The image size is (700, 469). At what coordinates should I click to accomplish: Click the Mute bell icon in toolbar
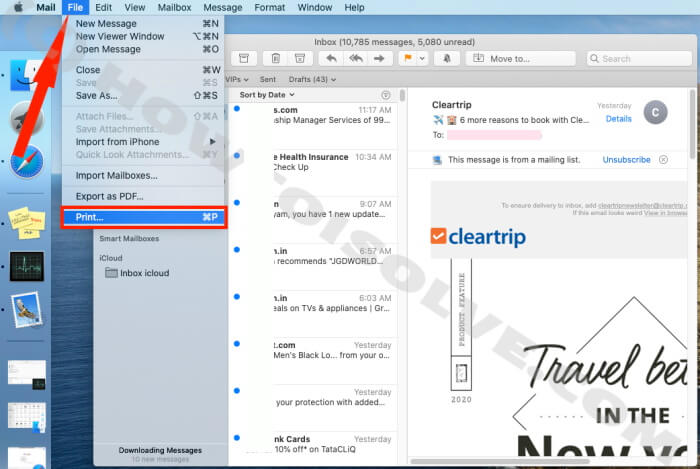(446, 58)
